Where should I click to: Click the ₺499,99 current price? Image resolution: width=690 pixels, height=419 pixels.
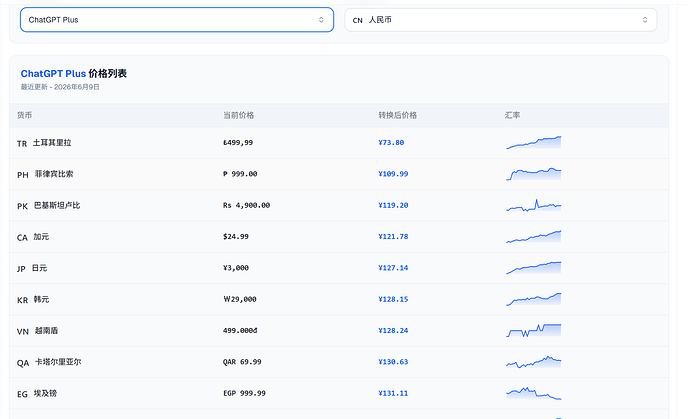click(x=238, y=143)
